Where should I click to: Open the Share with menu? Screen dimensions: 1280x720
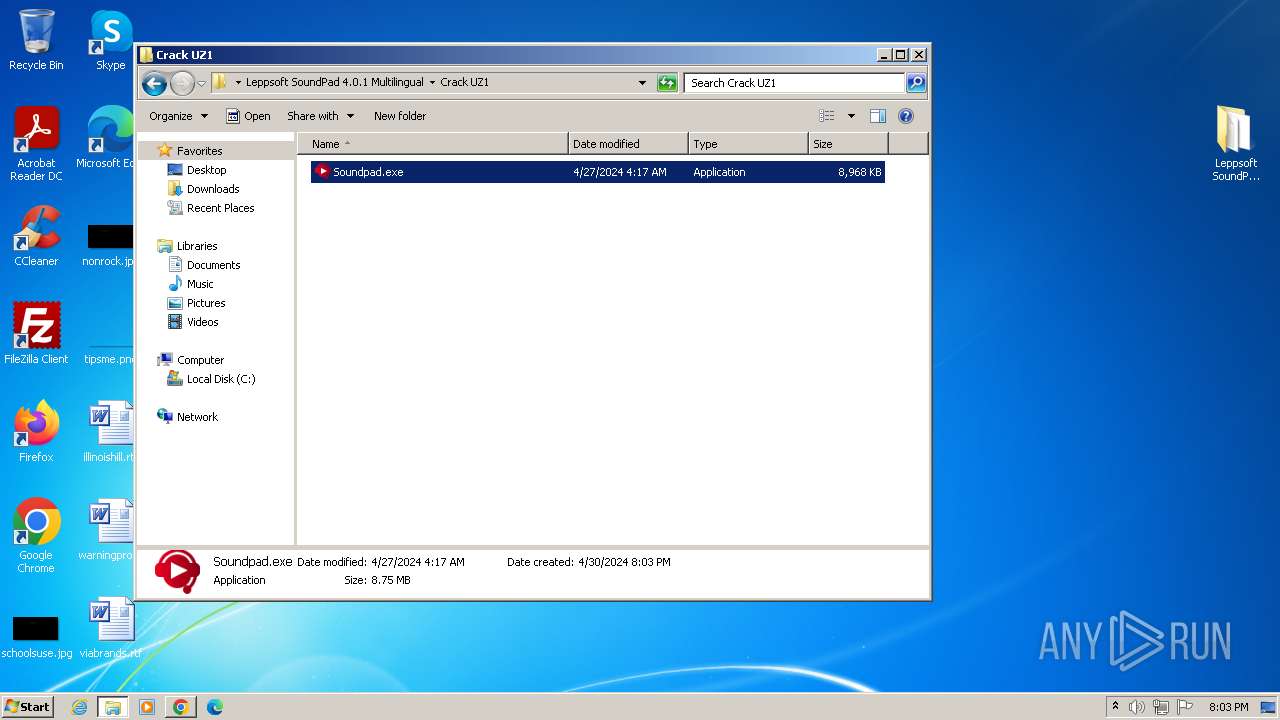(x=320, y=116)
